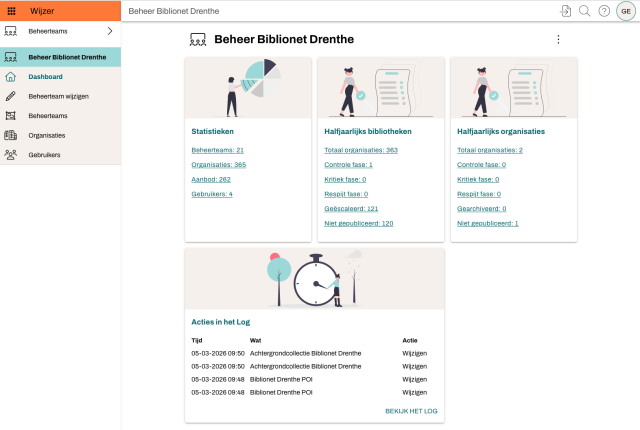
Task: Open the three-dot page options menu
Action: click(x=558, y=40)
